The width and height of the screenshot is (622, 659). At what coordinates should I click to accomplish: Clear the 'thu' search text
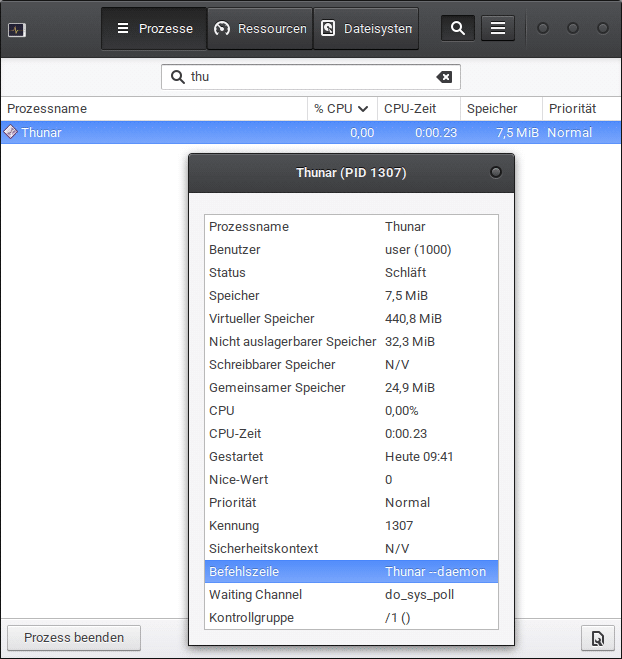point(444,77)
